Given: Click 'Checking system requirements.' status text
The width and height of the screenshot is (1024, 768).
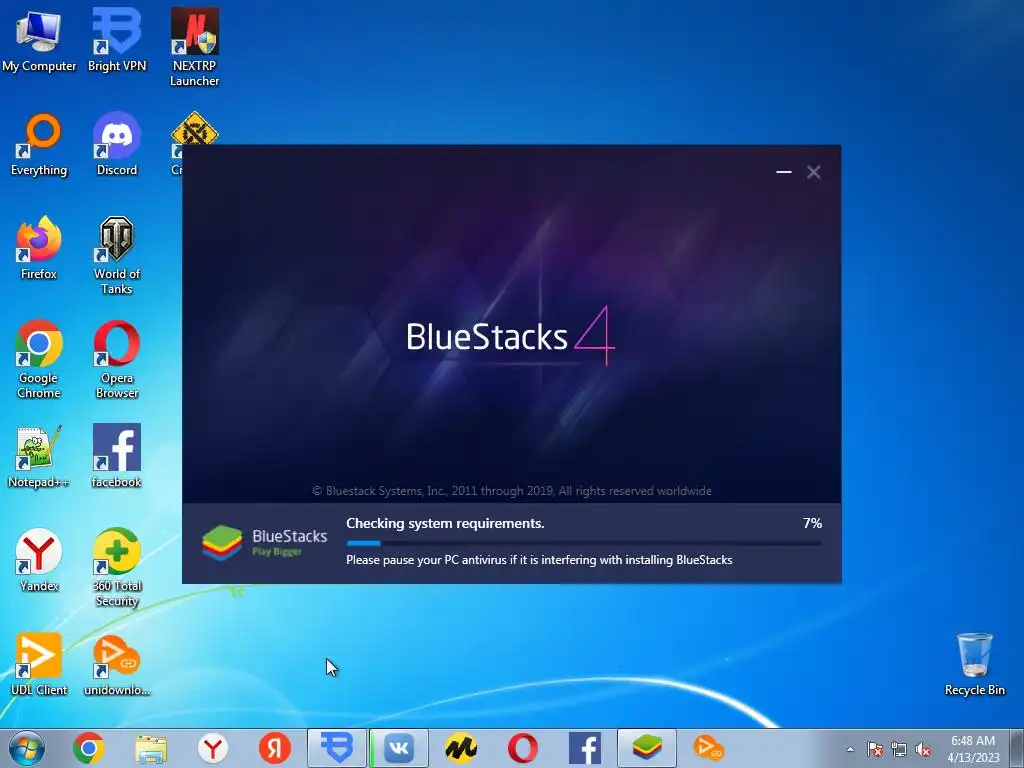Looking at the screenshot, I should point(445,523).
